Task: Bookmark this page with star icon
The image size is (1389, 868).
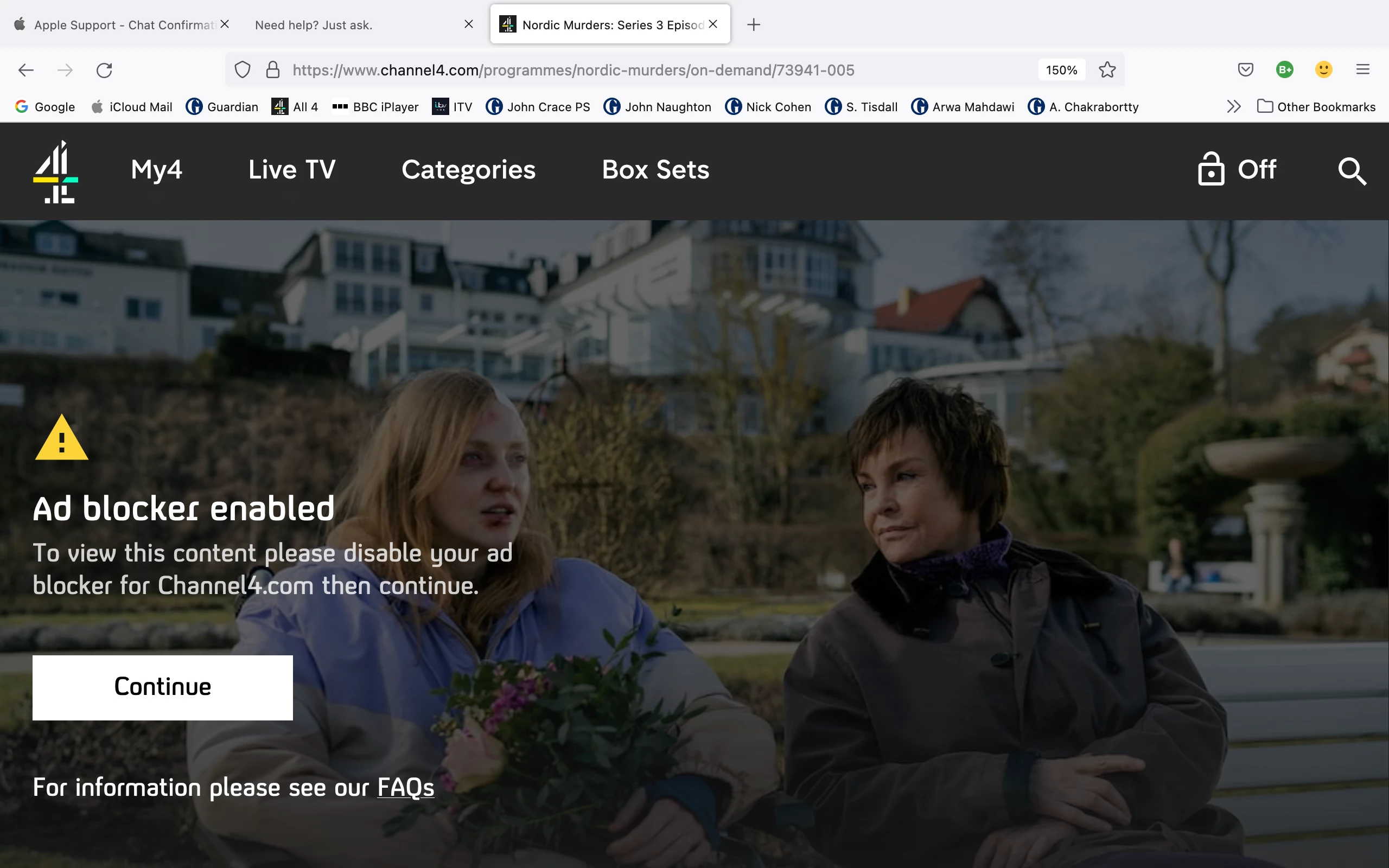Action: click(x=1107, y=70)
